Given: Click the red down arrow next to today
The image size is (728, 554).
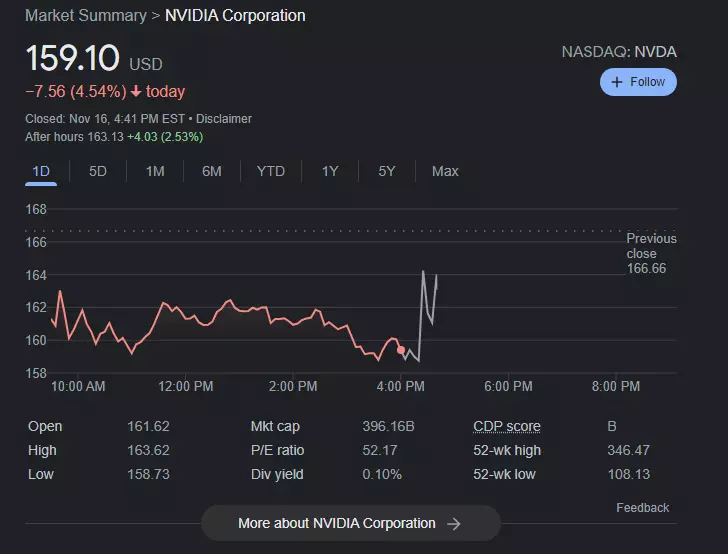Looking at the screenshot, I should [x=136, y=92].
